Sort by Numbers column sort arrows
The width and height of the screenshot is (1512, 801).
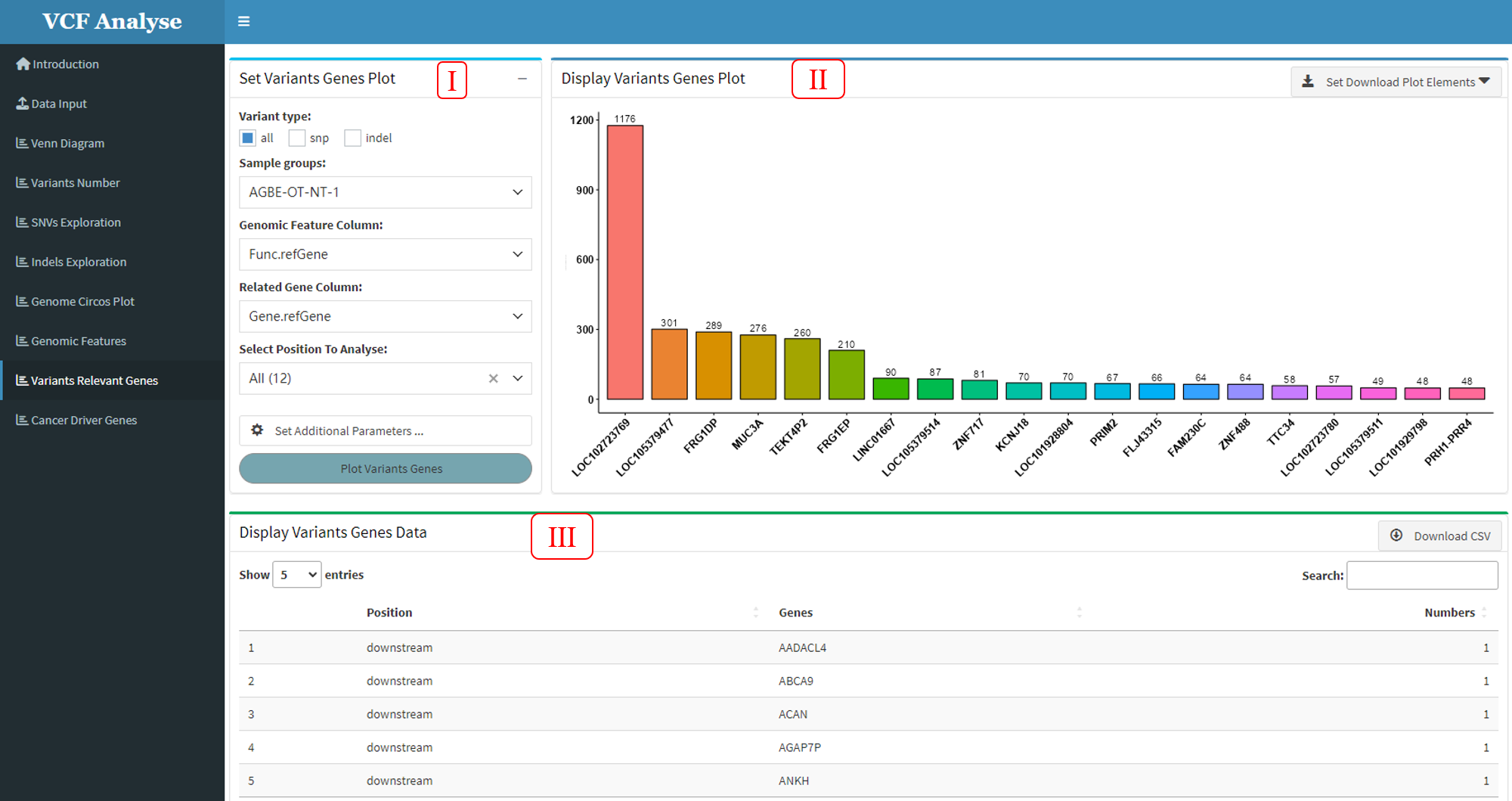tap(1484, 613)
